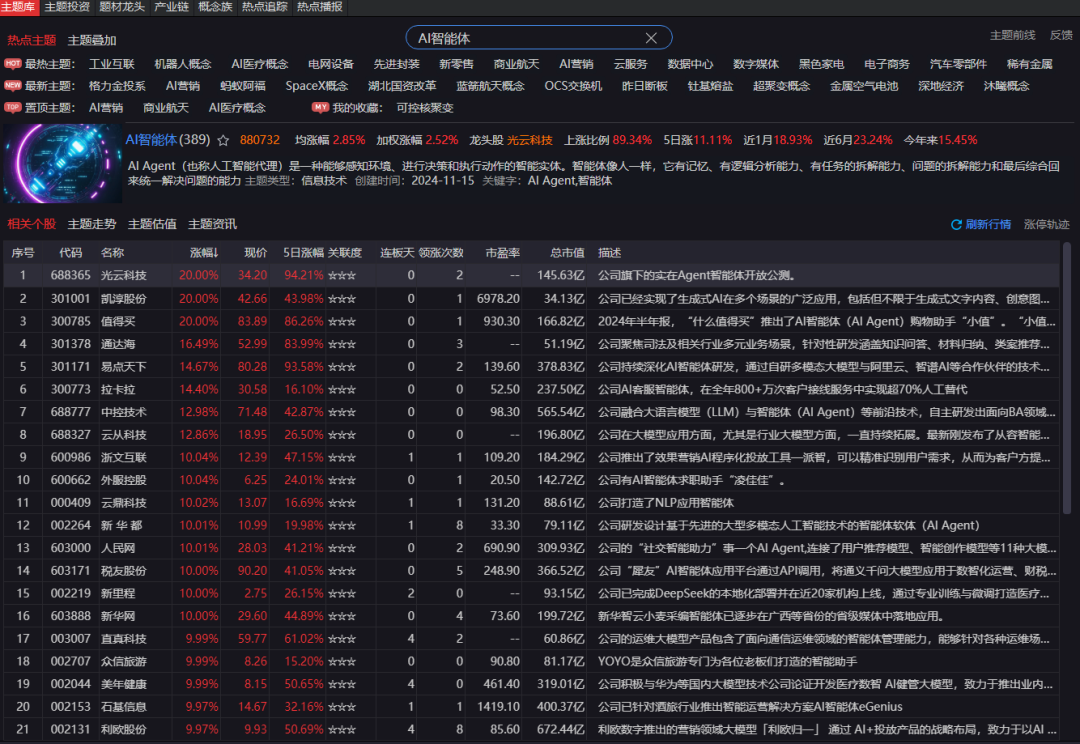Open the 热点追踪 tab
Screen dimensions: 1080x744
click(264, 7)
